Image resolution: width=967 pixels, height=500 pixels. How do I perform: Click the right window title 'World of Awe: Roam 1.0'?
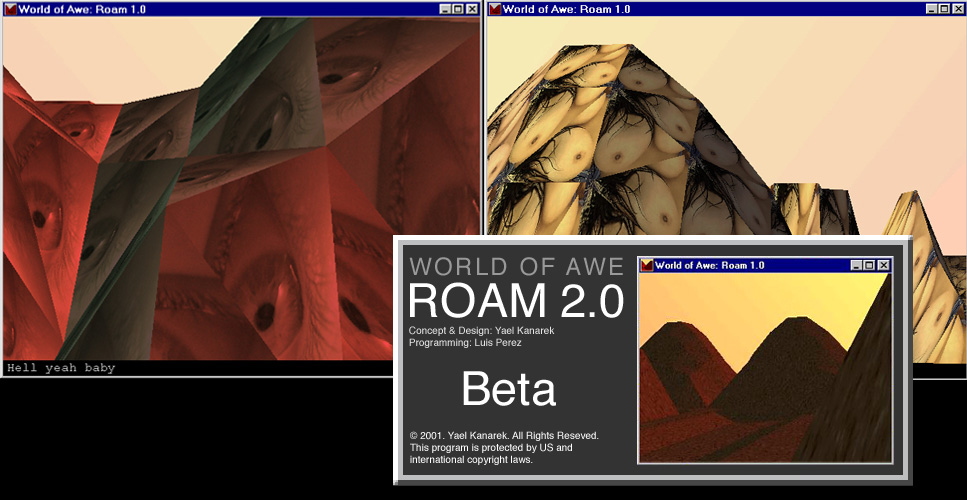(x=567, y=9)
